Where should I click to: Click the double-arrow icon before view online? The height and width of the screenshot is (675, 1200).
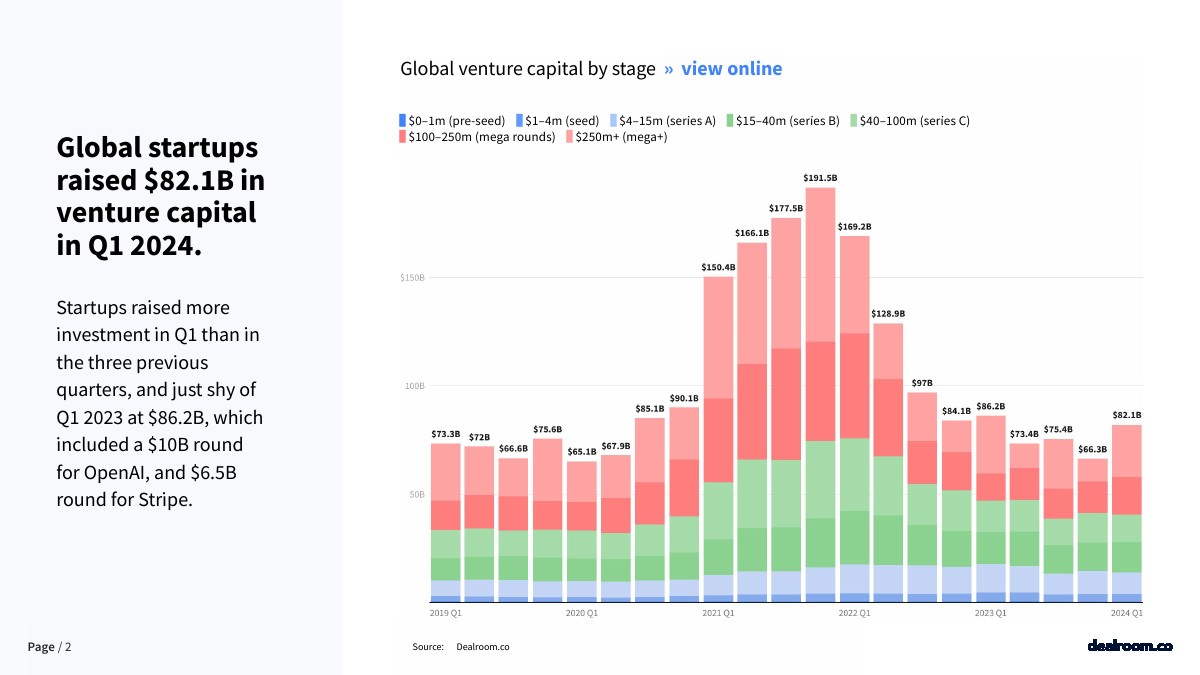(x=669, y=69)
